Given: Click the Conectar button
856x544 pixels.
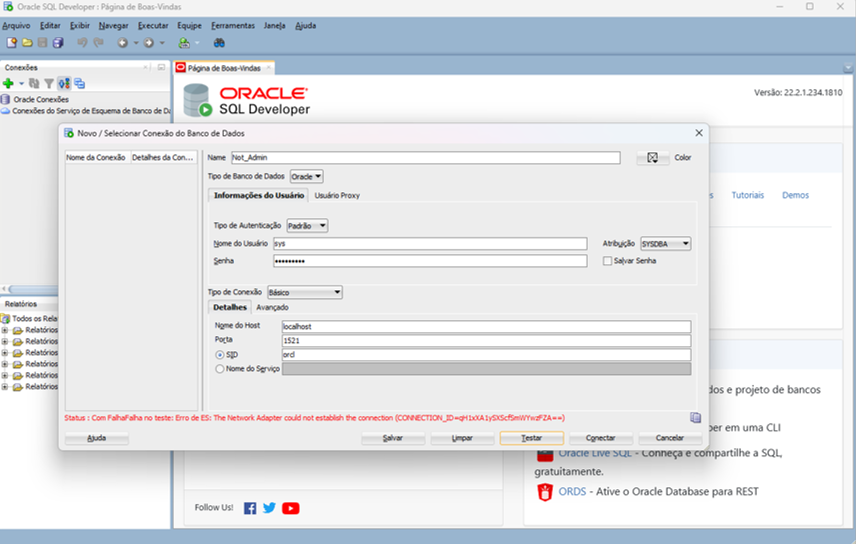Looking at the screenshot, I should pos(601,438).
